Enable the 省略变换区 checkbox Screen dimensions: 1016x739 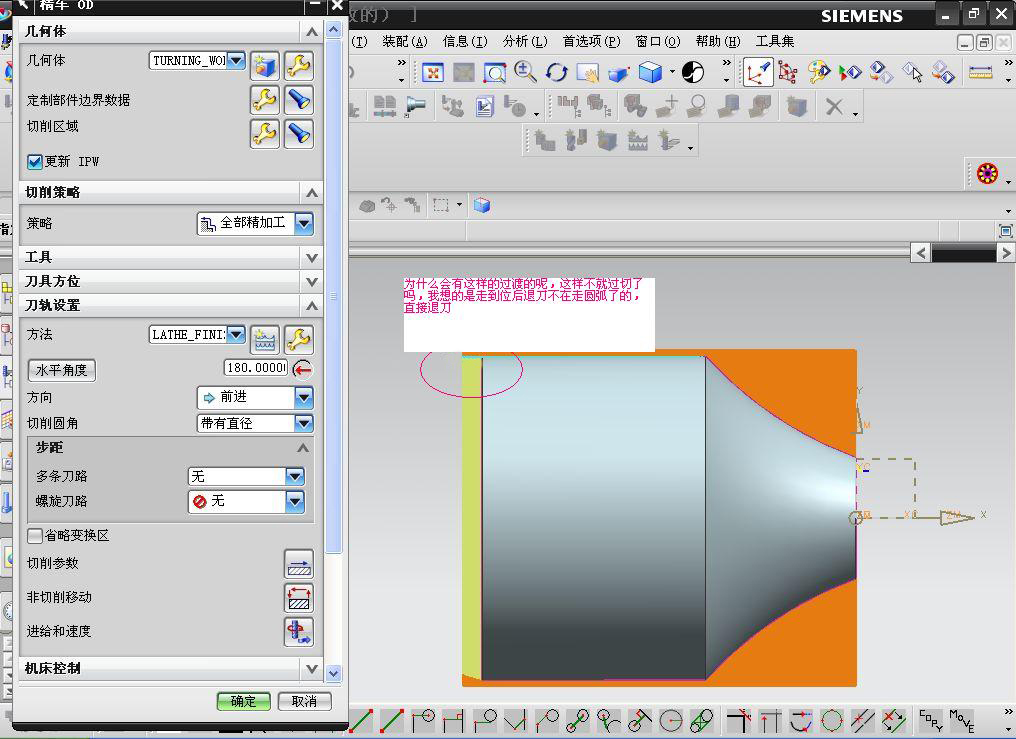(x=35, y=535)
